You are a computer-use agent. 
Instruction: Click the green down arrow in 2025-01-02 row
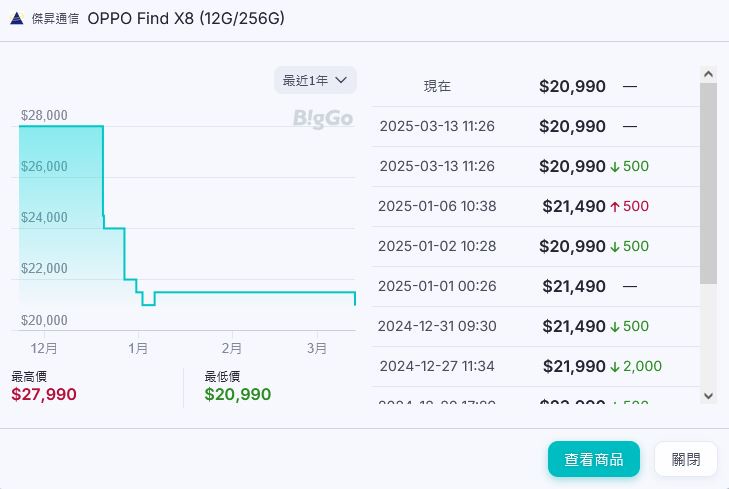(x=615, y=247)
